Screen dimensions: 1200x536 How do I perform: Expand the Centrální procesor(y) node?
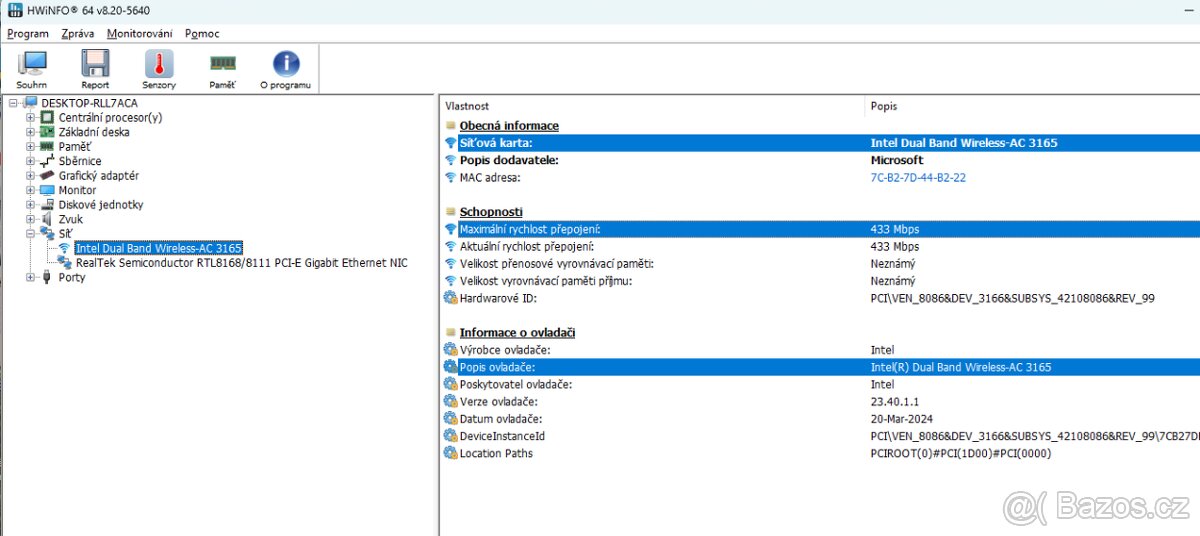(x=30, y=117)
